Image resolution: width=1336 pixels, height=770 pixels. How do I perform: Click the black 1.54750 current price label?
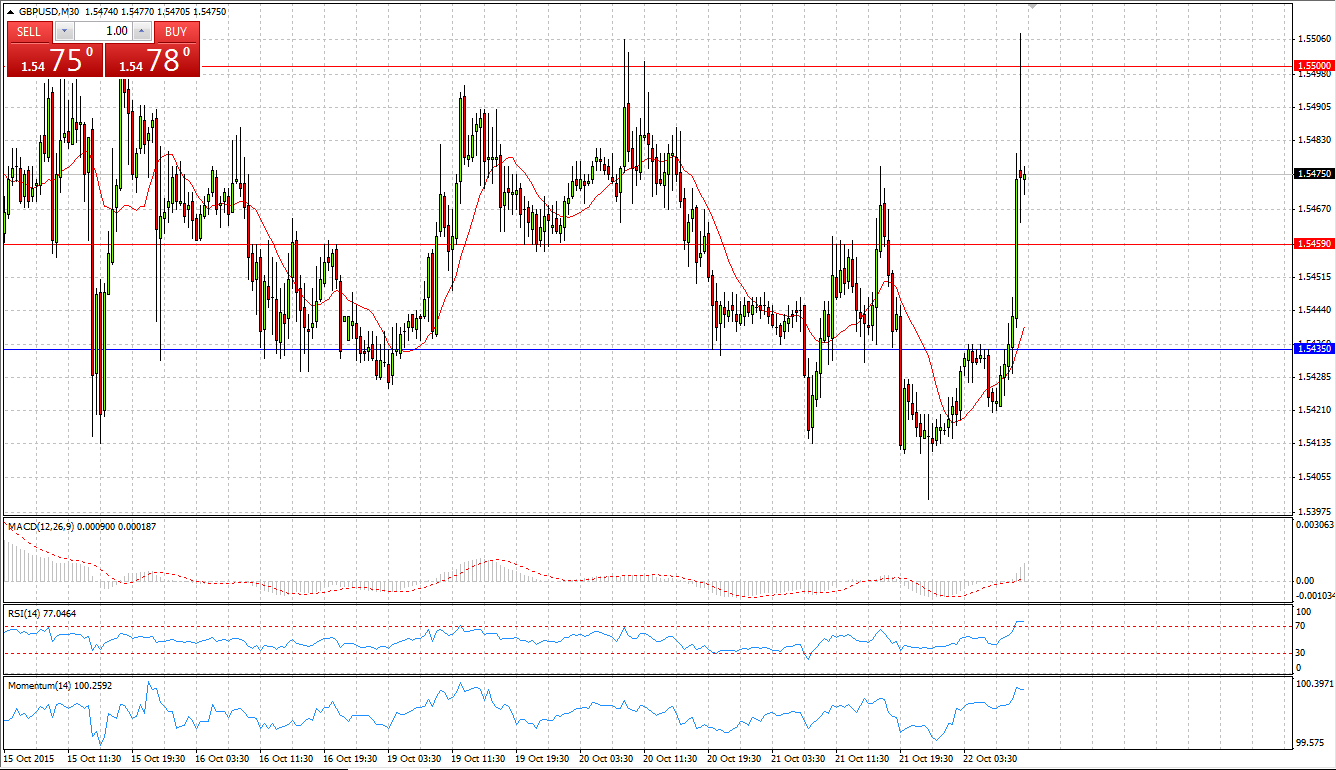pyautogui.click(x=1314, y=174)
